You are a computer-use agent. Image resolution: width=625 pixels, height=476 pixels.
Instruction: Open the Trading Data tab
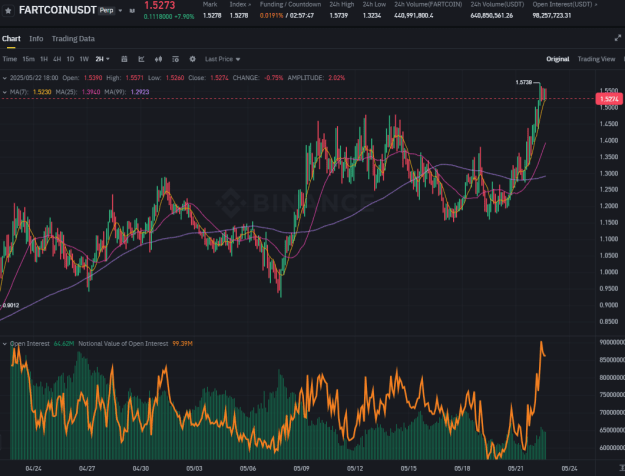tap(73, 39)
